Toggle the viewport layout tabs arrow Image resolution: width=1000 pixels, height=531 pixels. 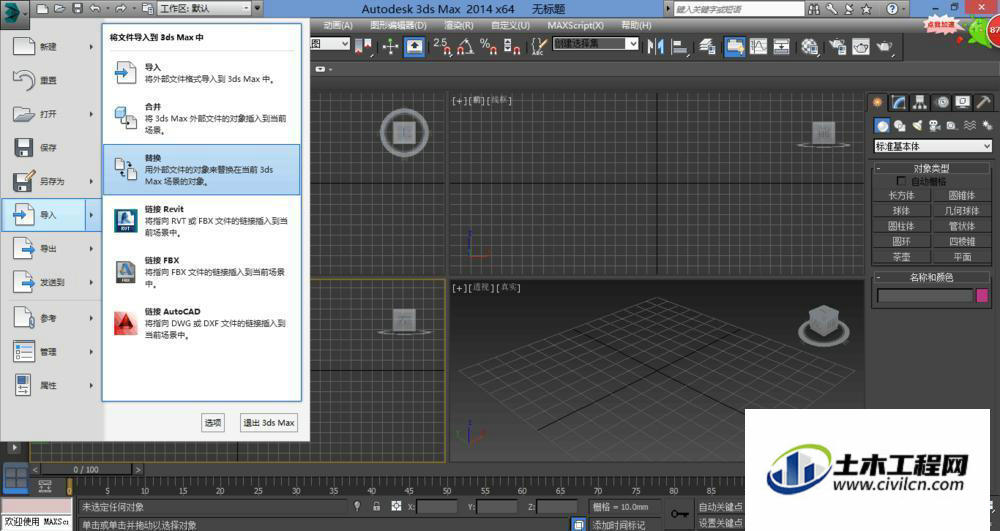tap(13, 448)
